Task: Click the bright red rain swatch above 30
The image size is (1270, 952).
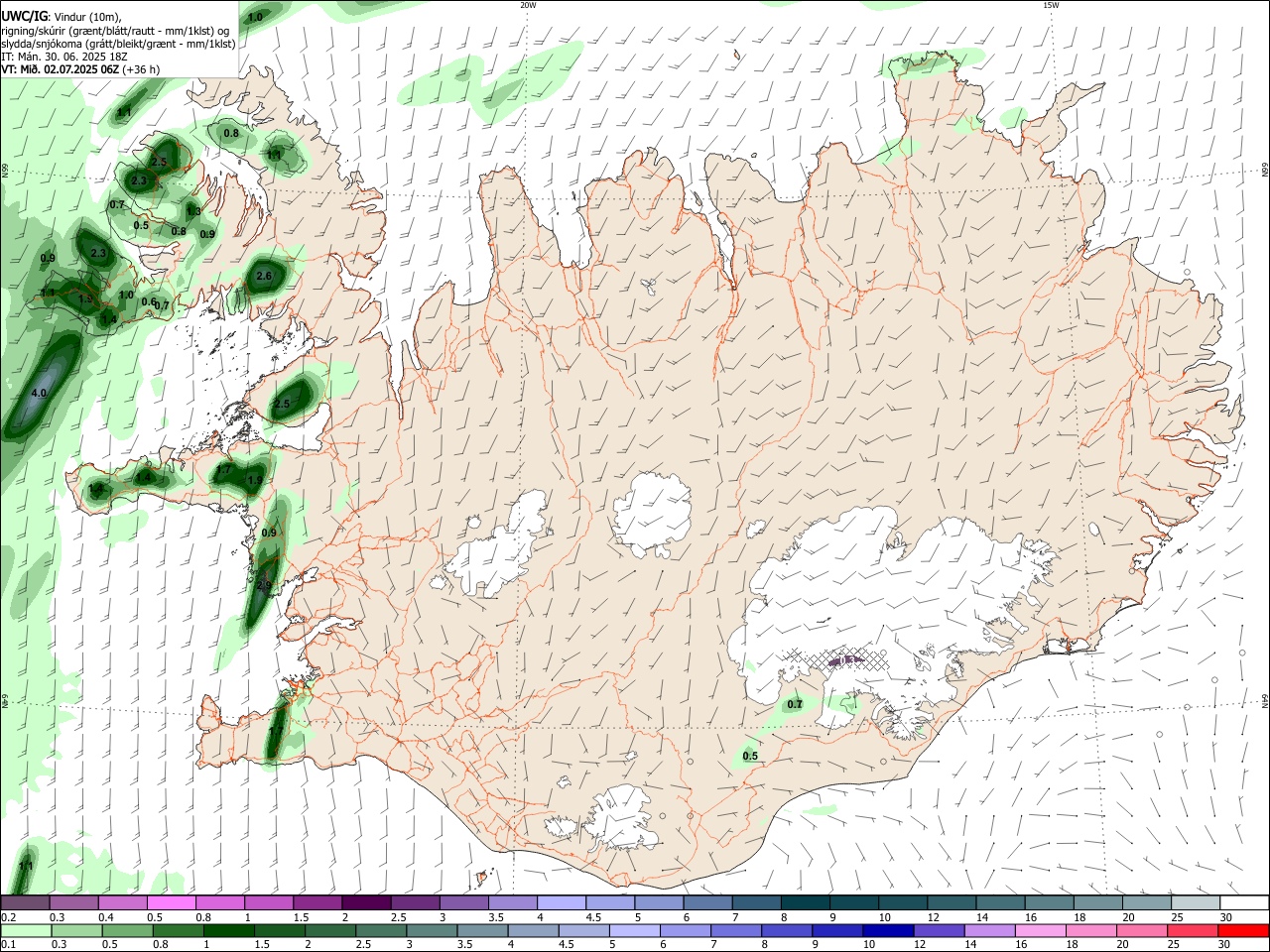Action: pos(1243,930)
